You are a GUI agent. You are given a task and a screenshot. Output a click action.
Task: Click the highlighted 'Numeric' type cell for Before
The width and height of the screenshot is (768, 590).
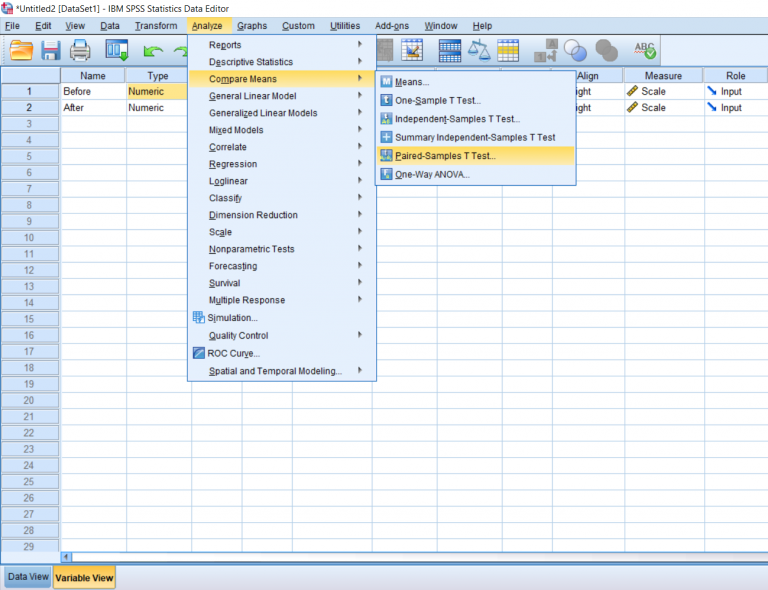point(157,91)
